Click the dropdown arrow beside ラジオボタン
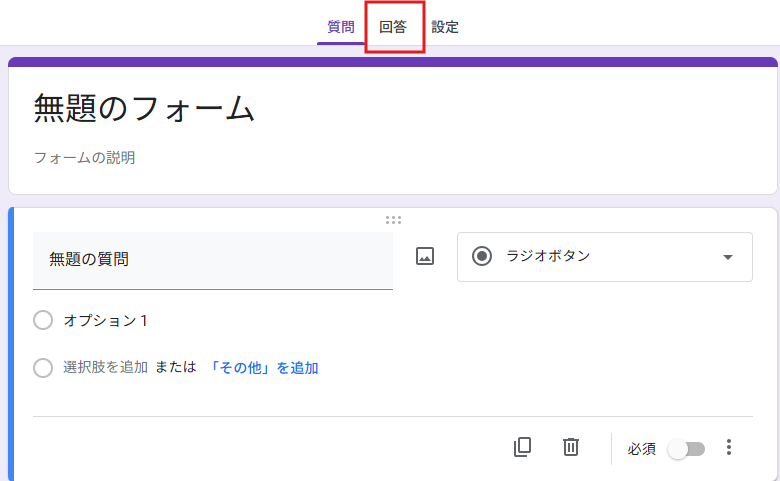Screen dimensions: 780x481 tap(728, 257)
